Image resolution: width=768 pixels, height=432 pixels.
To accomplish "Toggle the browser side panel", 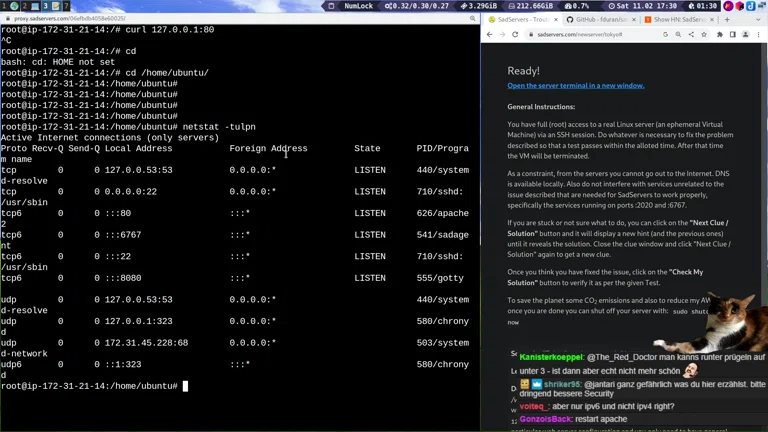I will [733, 35].
